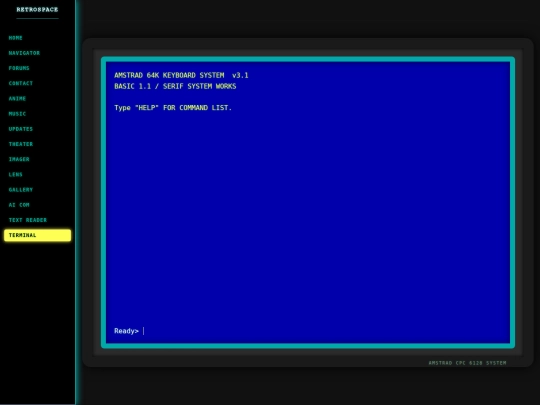Browse the GALLERY section
This screenshot has width=540, height=405.
(21, 189)
